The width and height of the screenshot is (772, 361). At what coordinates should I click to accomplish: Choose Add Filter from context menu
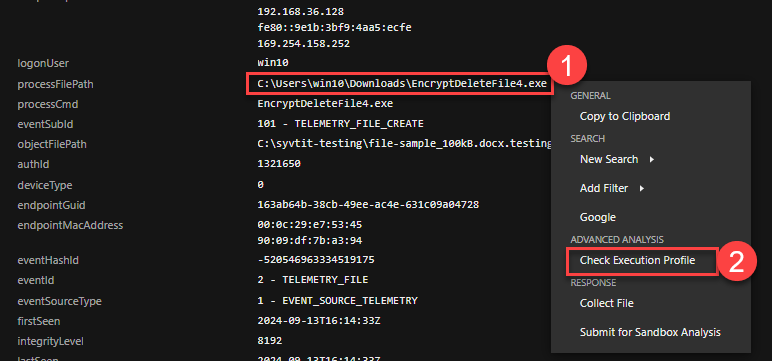pos(604,188)
